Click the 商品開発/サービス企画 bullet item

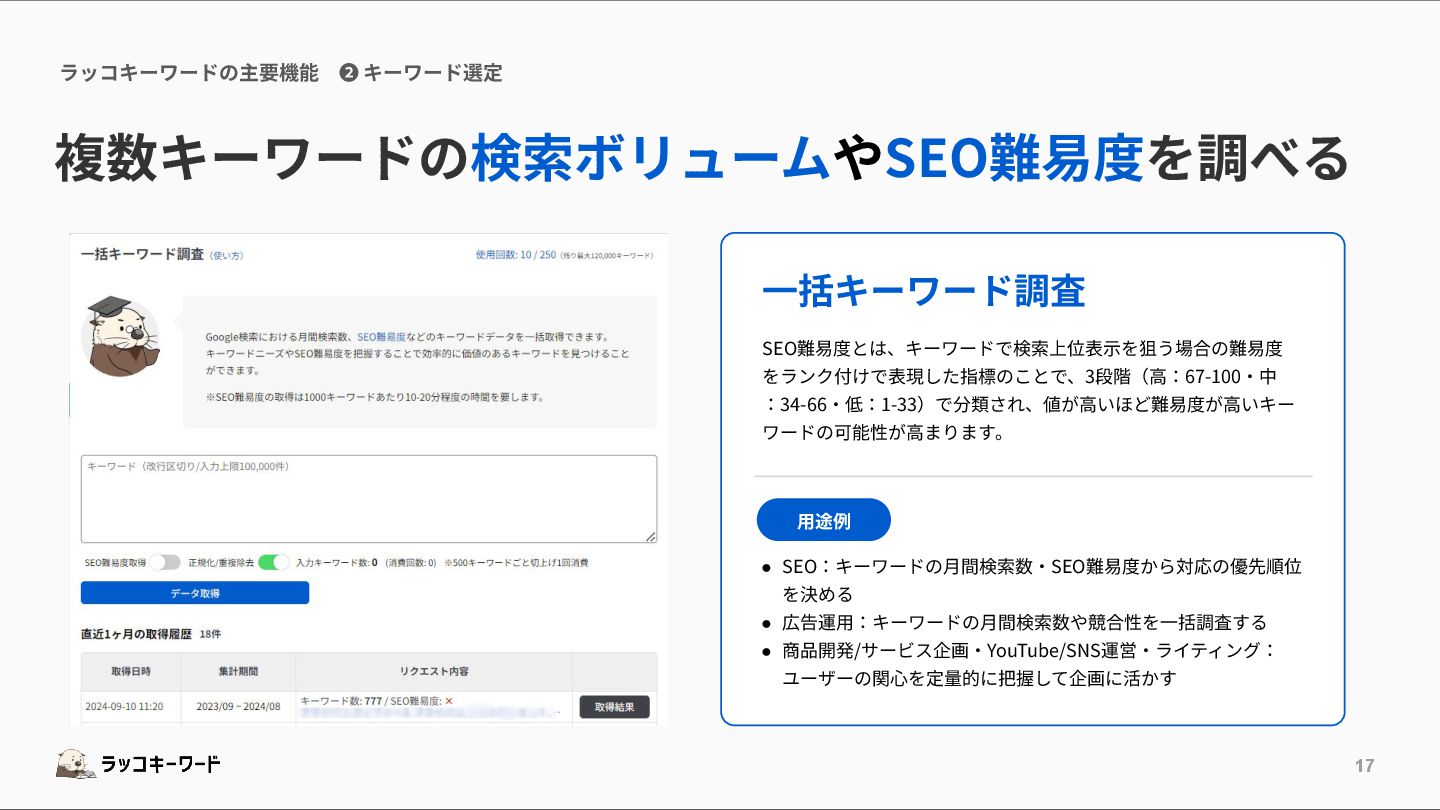point(1029,664)
